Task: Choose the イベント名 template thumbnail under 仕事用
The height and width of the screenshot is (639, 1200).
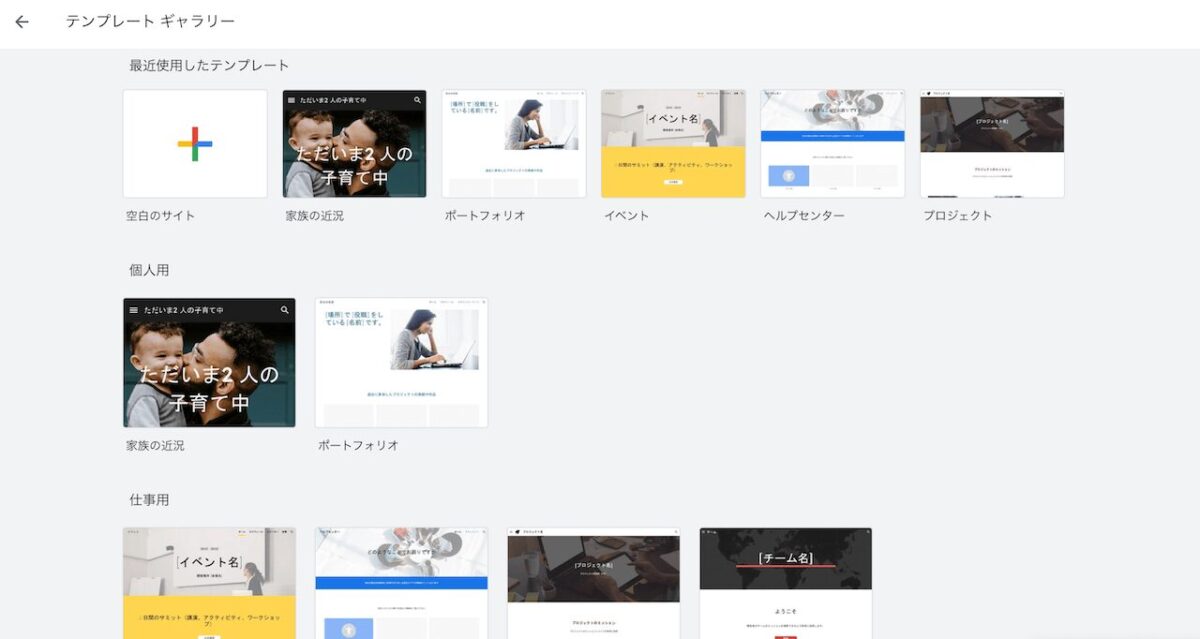Action: click(209, 583)
